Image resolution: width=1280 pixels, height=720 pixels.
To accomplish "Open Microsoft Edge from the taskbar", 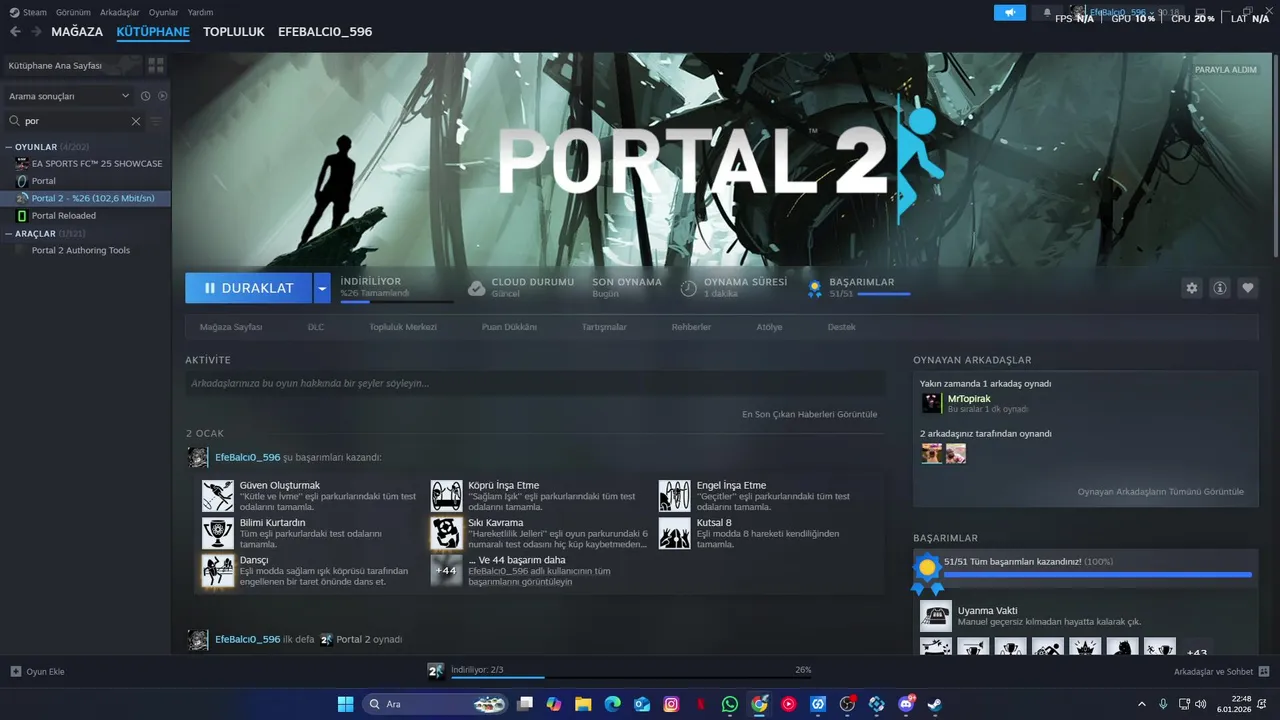I will [x=612, y=704].
